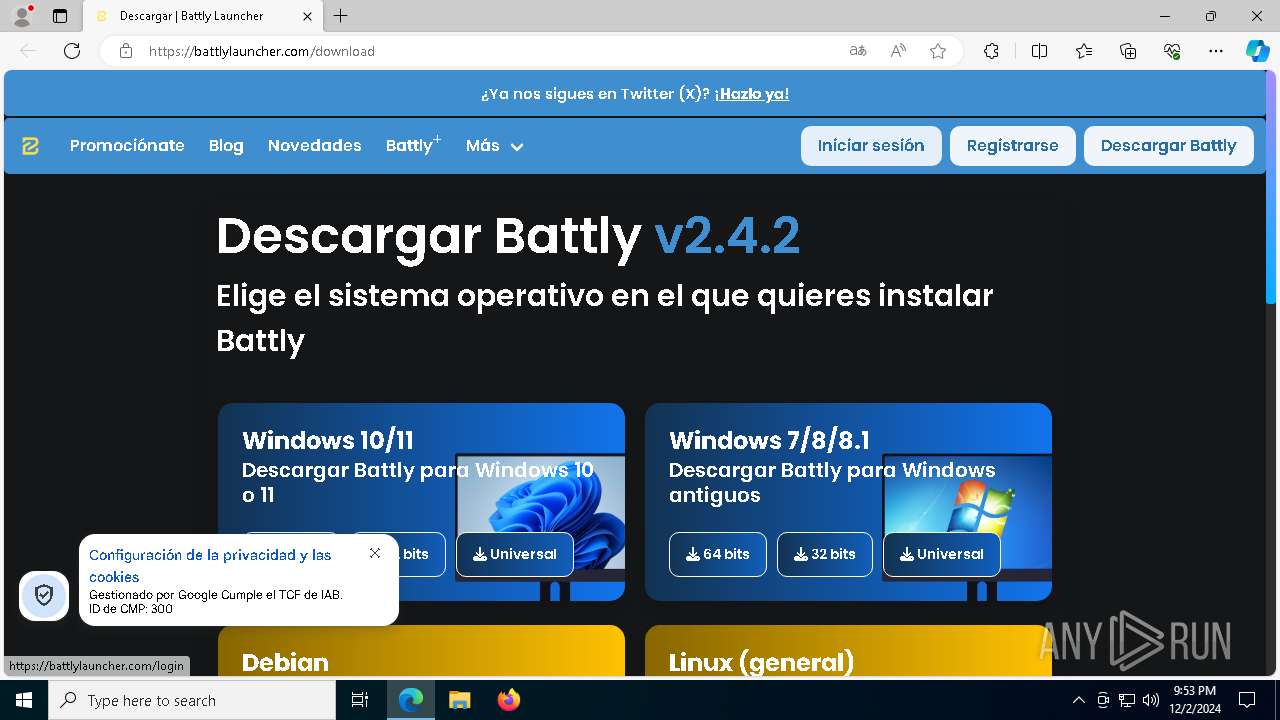Open the Battly+ menu item
This screenshot has height=720, width=1280.
(413, 146)
